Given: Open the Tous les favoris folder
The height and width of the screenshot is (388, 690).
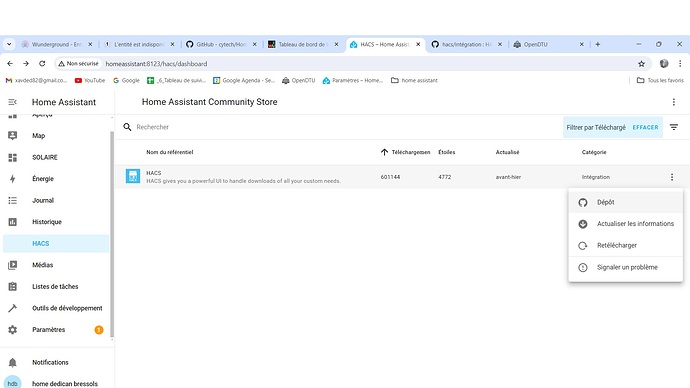Looking at the screenshot, I should 661,81.
